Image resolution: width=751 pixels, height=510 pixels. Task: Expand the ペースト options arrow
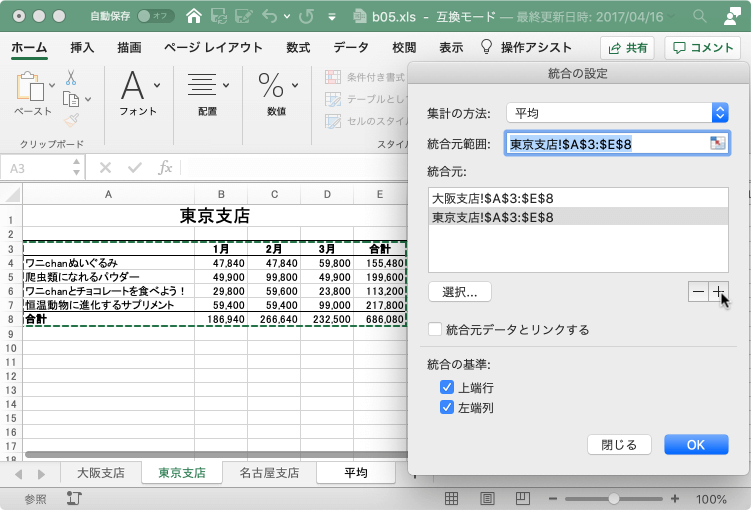(x=52, y=85)
